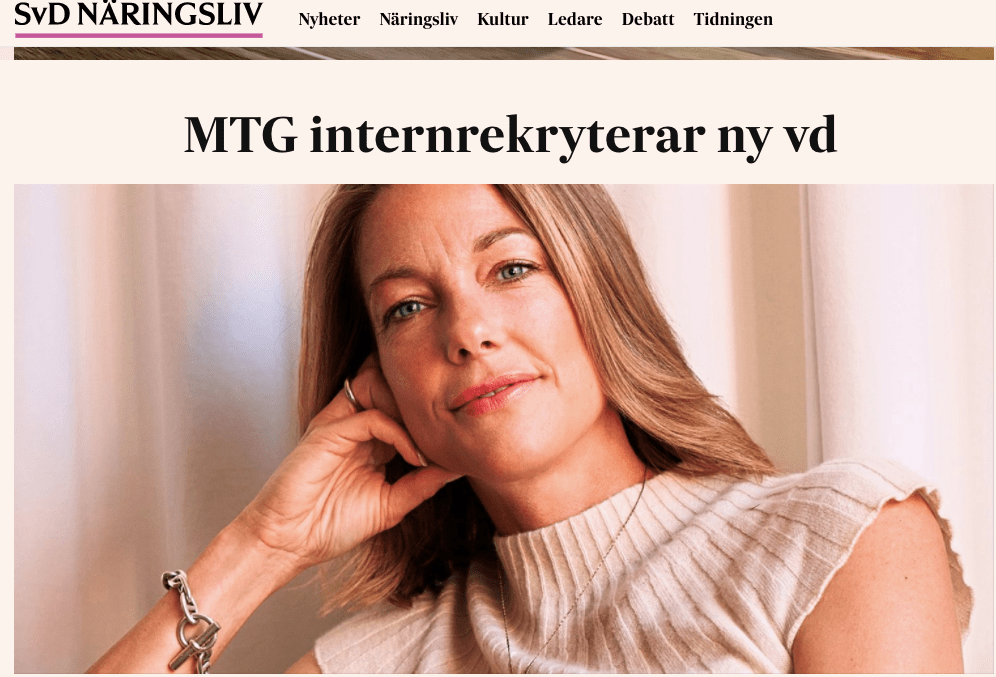
Task: Open the headline MTG internrekryterar ny vd
Action: 510,135
